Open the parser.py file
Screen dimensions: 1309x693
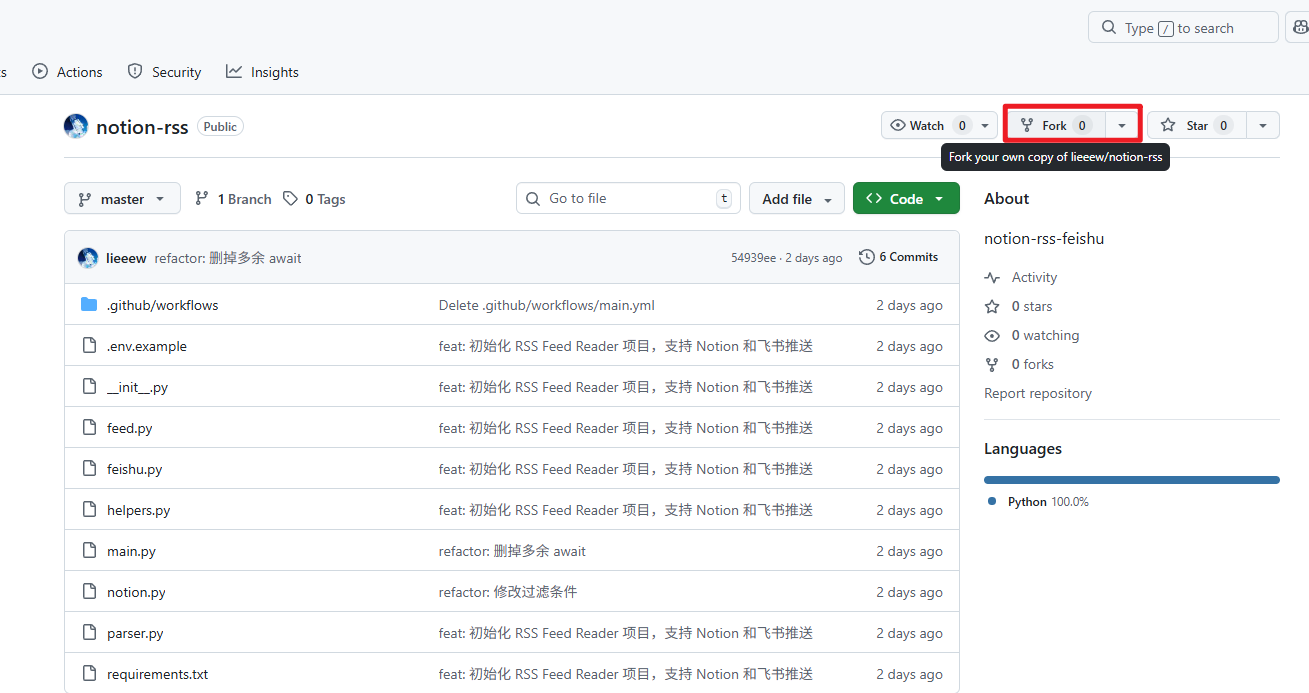[136, 633]
